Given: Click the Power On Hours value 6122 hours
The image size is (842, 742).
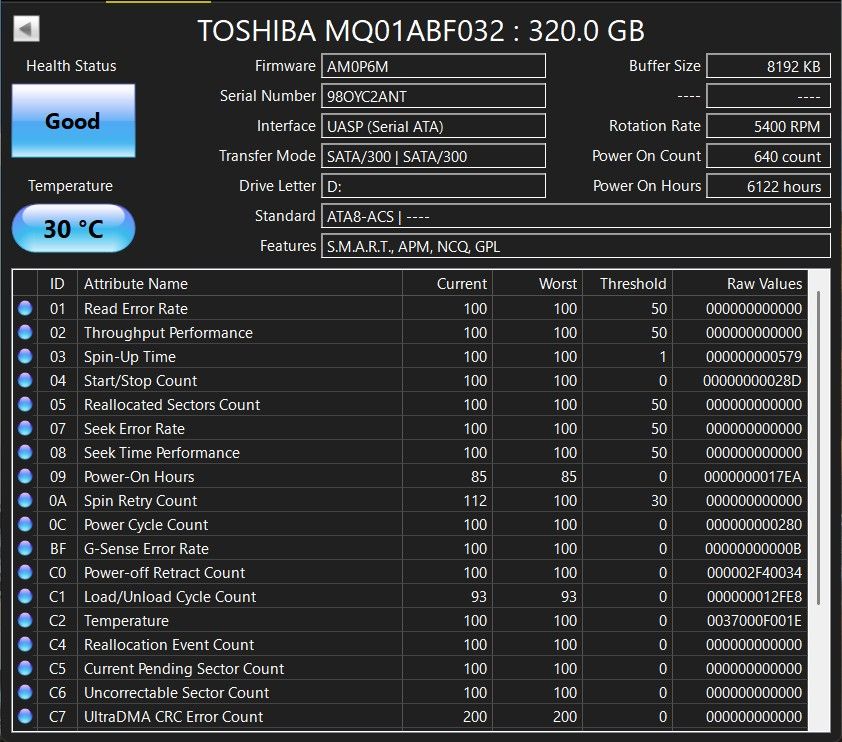Looking at the screenshot, I should click(x=768, y=186).
